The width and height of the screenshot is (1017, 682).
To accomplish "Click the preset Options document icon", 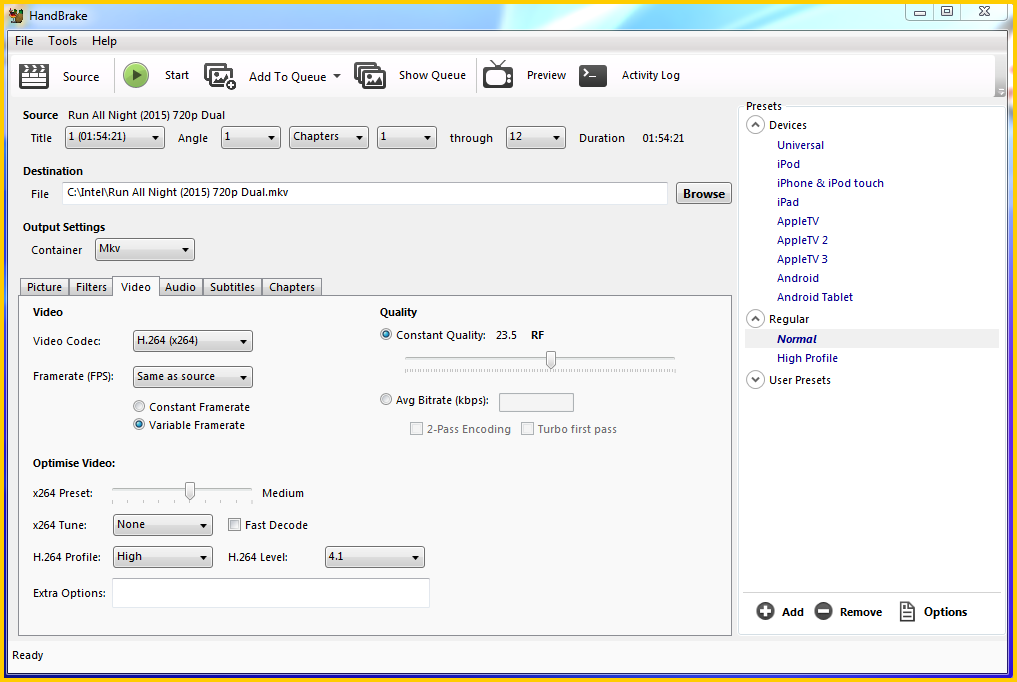I will 907,611.
